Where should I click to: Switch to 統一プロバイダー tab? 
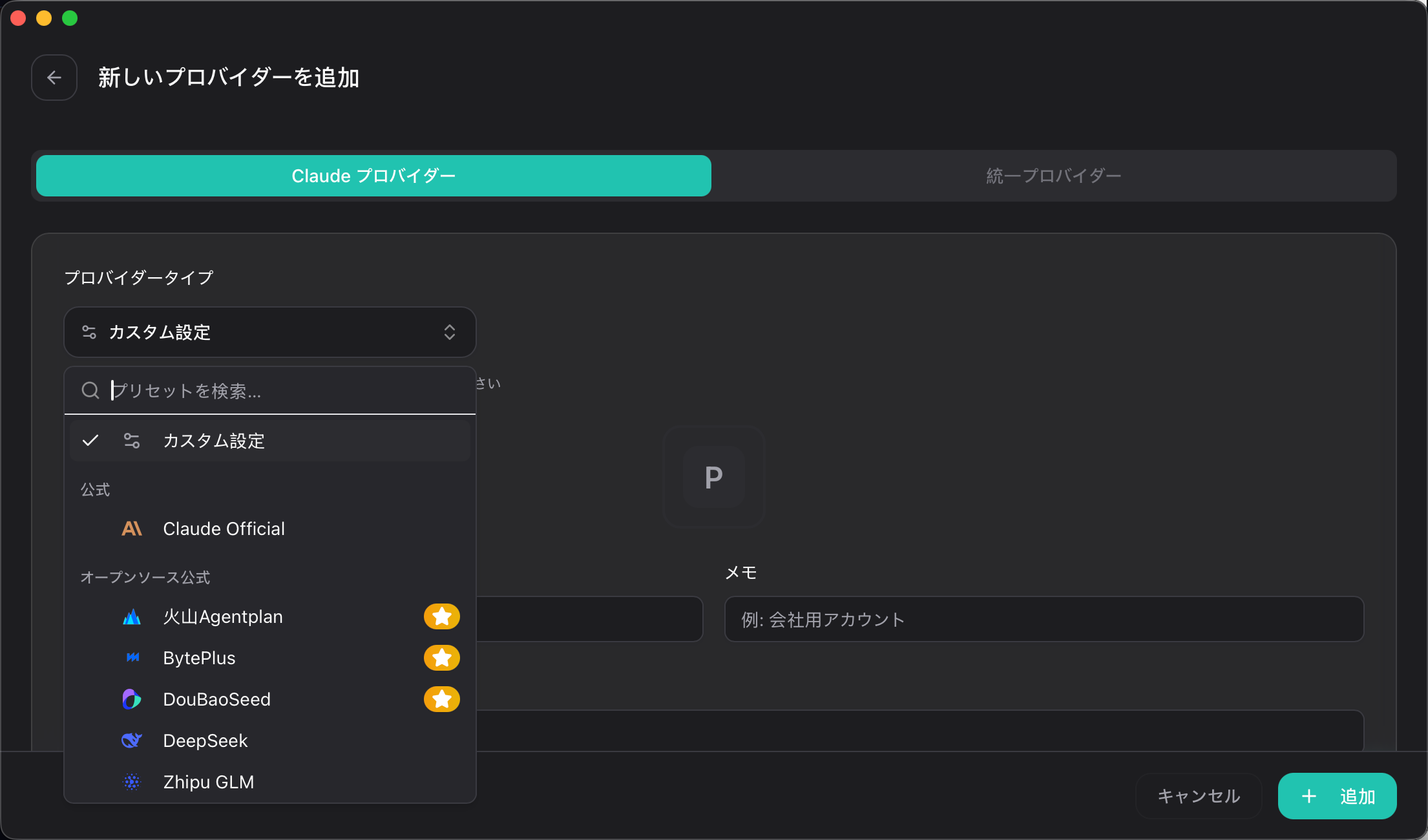click(x=1053, y=176)
